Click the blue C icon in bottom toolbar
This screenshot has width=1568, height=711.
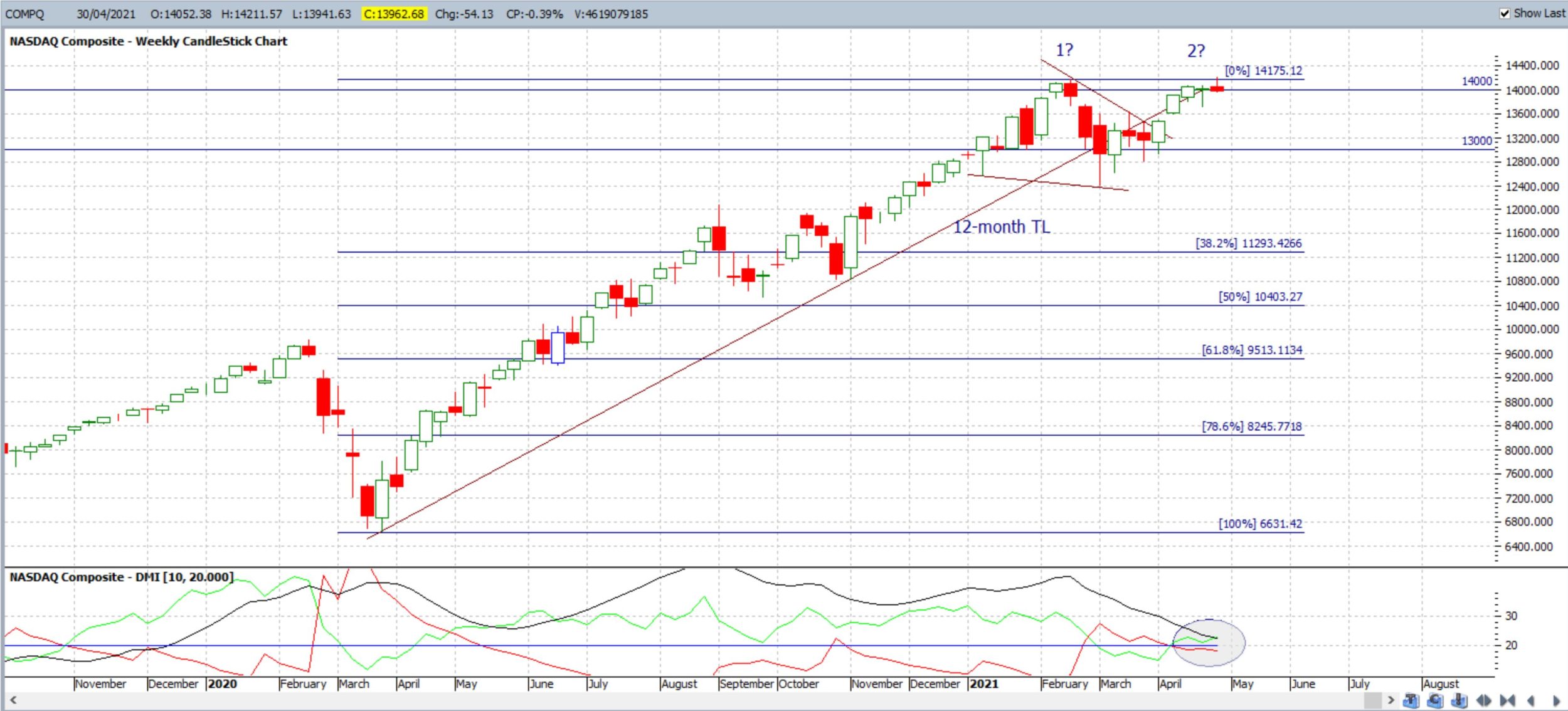tap(1435, 700)
